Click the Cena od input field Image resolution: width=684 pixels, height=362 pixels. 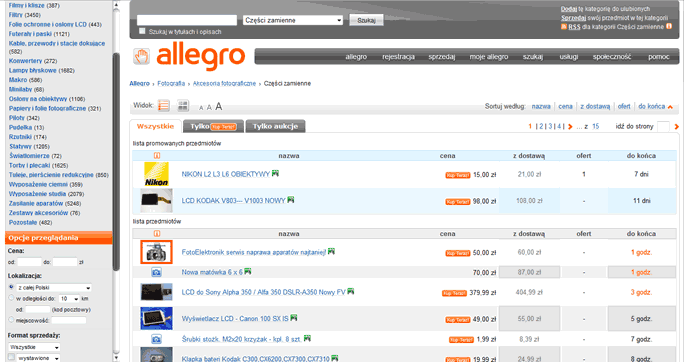29,262
